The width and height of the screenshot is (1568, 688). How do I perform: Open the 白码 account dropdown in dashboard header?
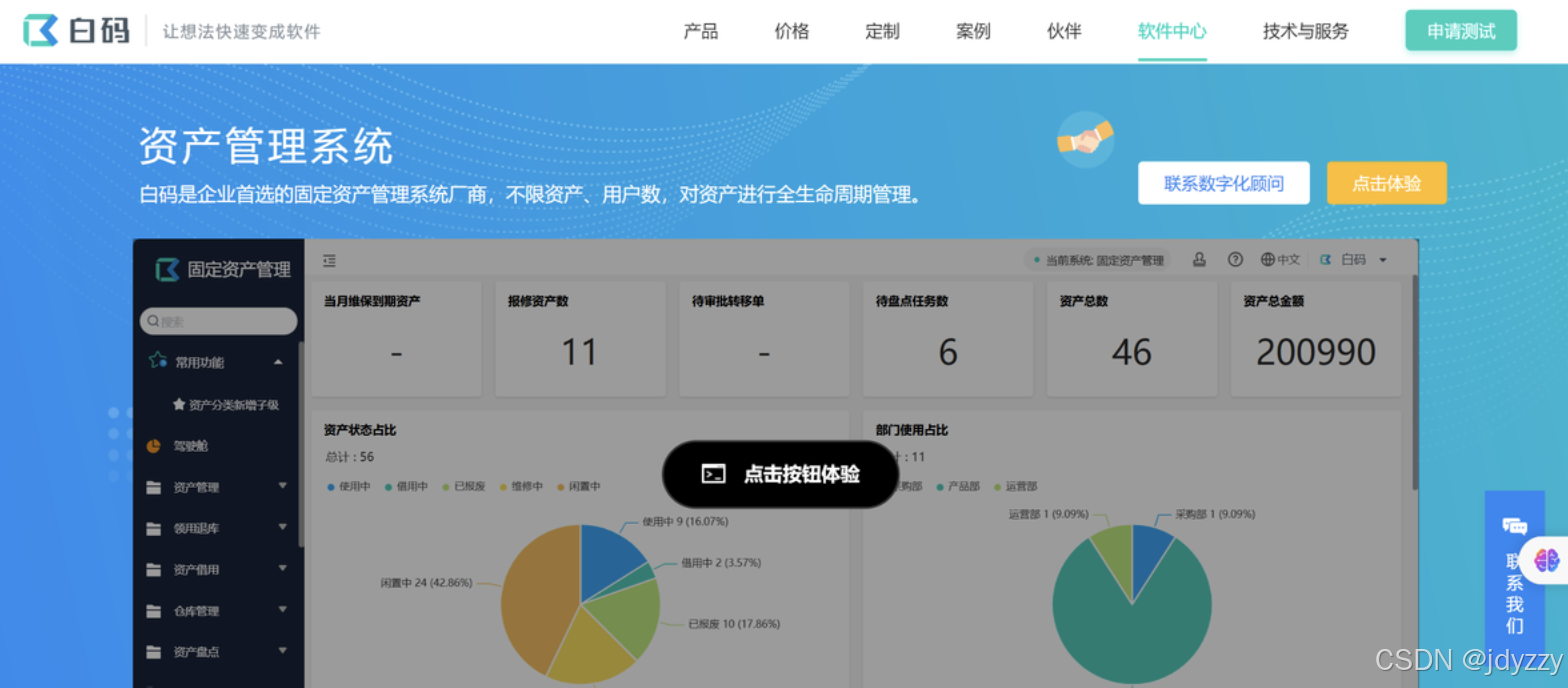click(x=1353, y=260)
